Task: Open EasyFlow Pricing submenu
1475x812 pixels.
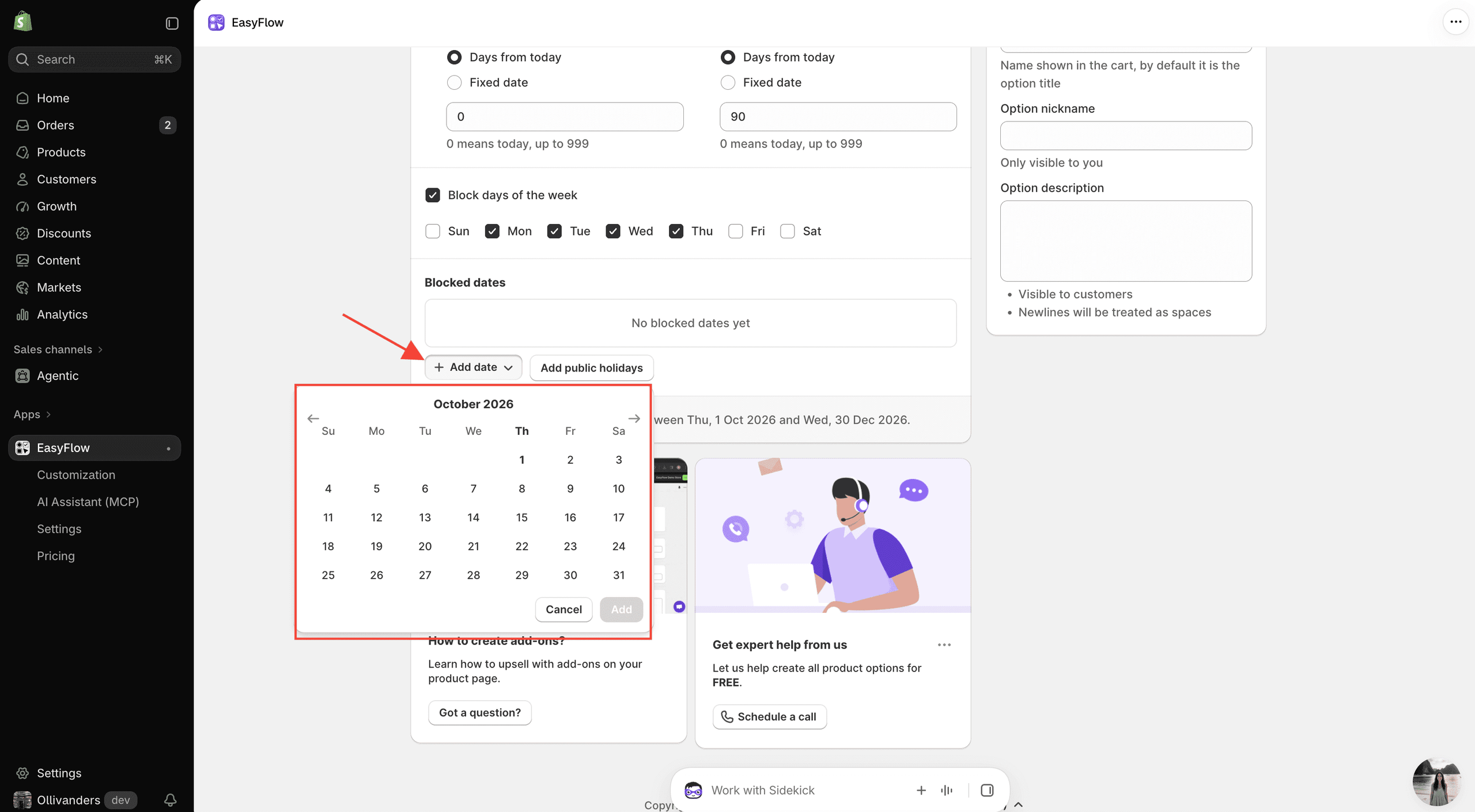Action: pyautogui.click(x=56, y=556)
